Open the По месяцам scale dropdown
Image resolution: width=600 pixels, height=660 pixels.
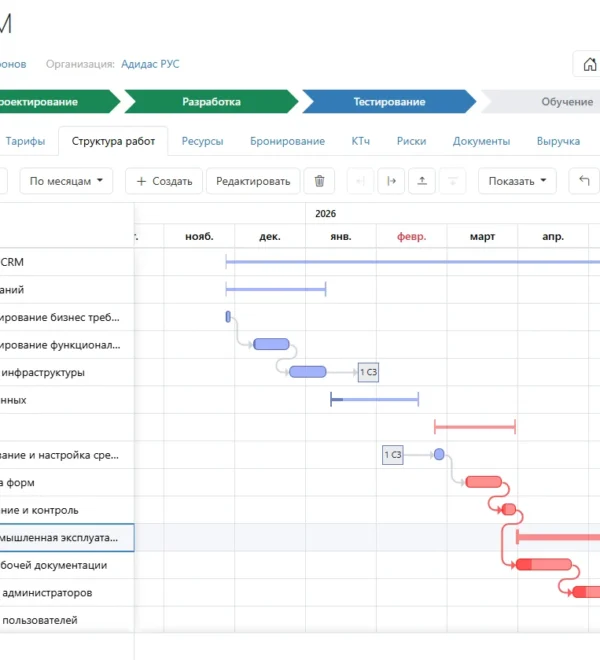pyautogui.click(x=66, y=181)
